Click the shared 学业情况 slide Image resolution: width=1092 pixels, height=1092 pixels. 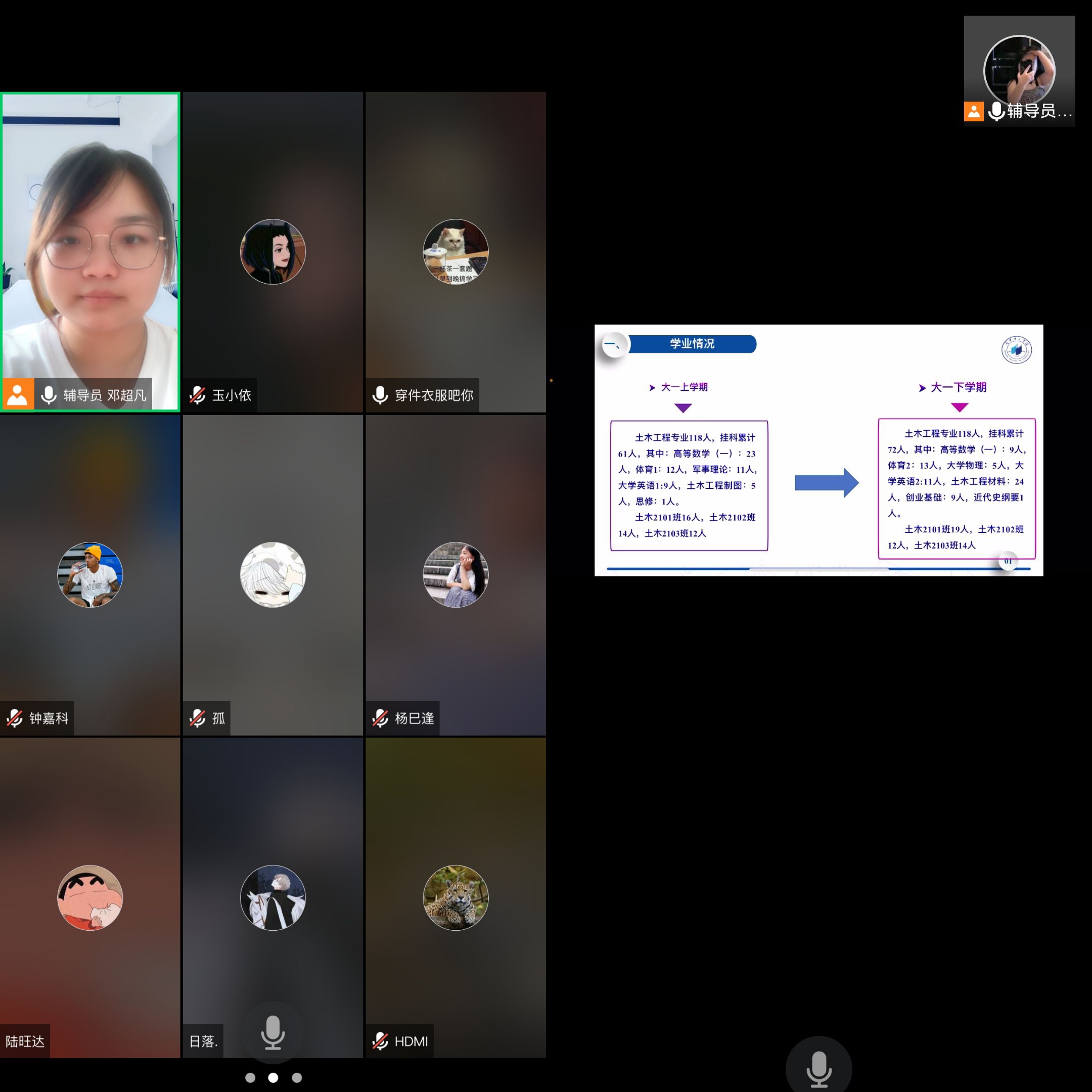818,450
